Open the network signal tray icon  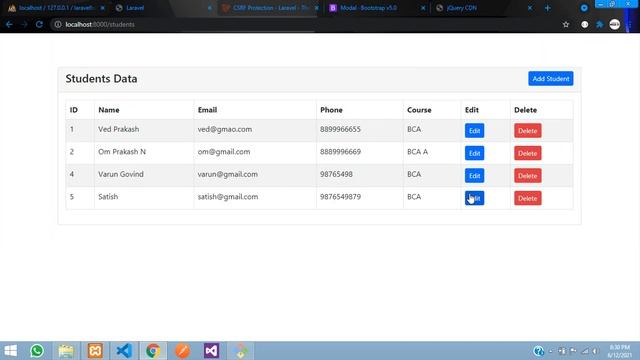[x=585, y=351]
